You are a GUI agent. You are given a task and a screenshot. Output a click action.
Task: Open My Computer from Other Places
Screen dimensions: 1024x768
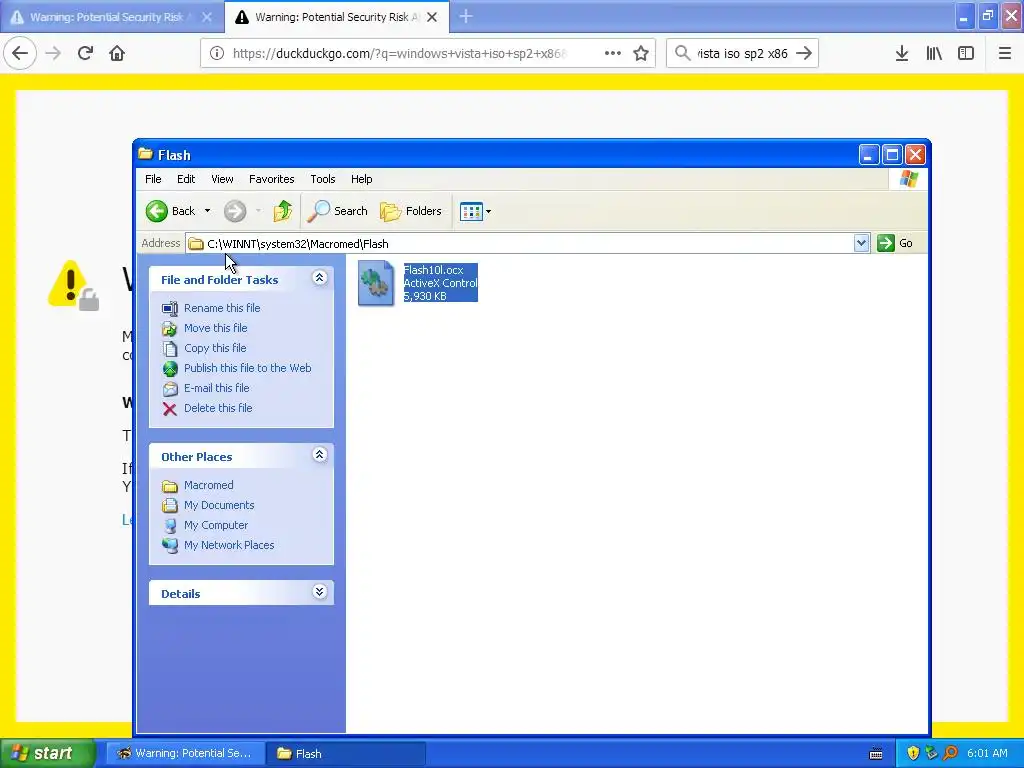(216, 525)
